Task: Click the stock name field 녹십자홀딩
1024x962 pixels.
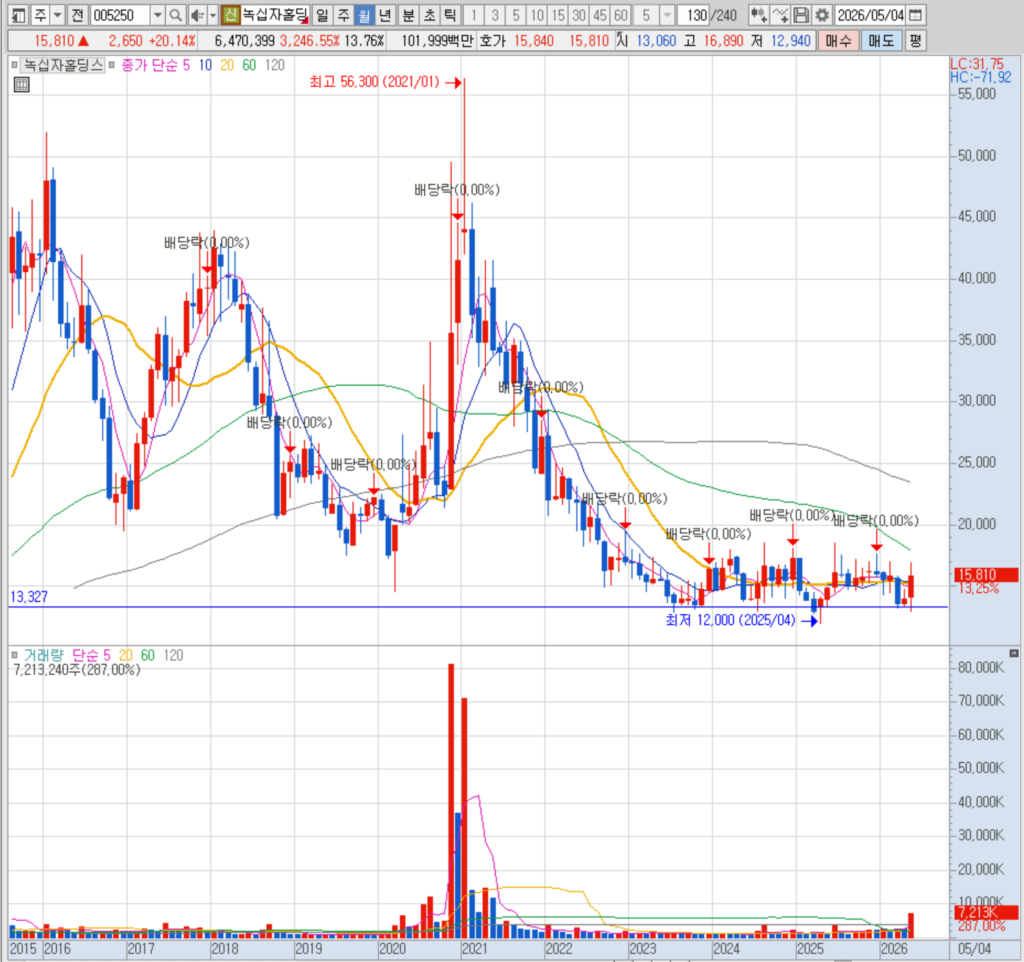Action: coord(274,15)
